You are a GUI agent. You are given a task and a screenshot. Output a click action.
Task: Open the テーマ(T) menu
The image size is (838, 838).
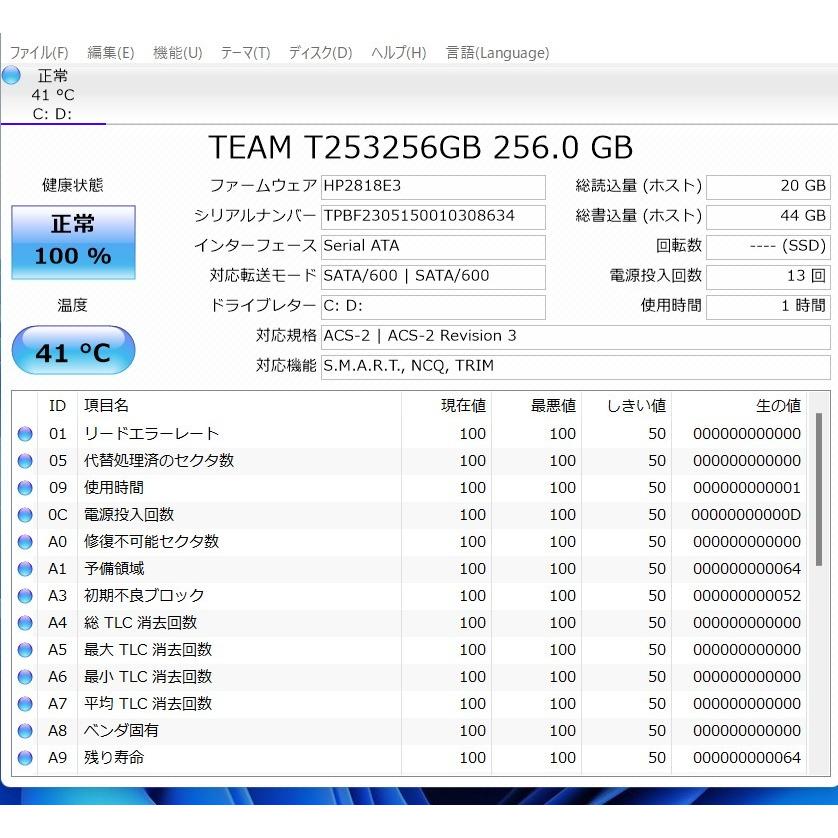tap(244, 53)
